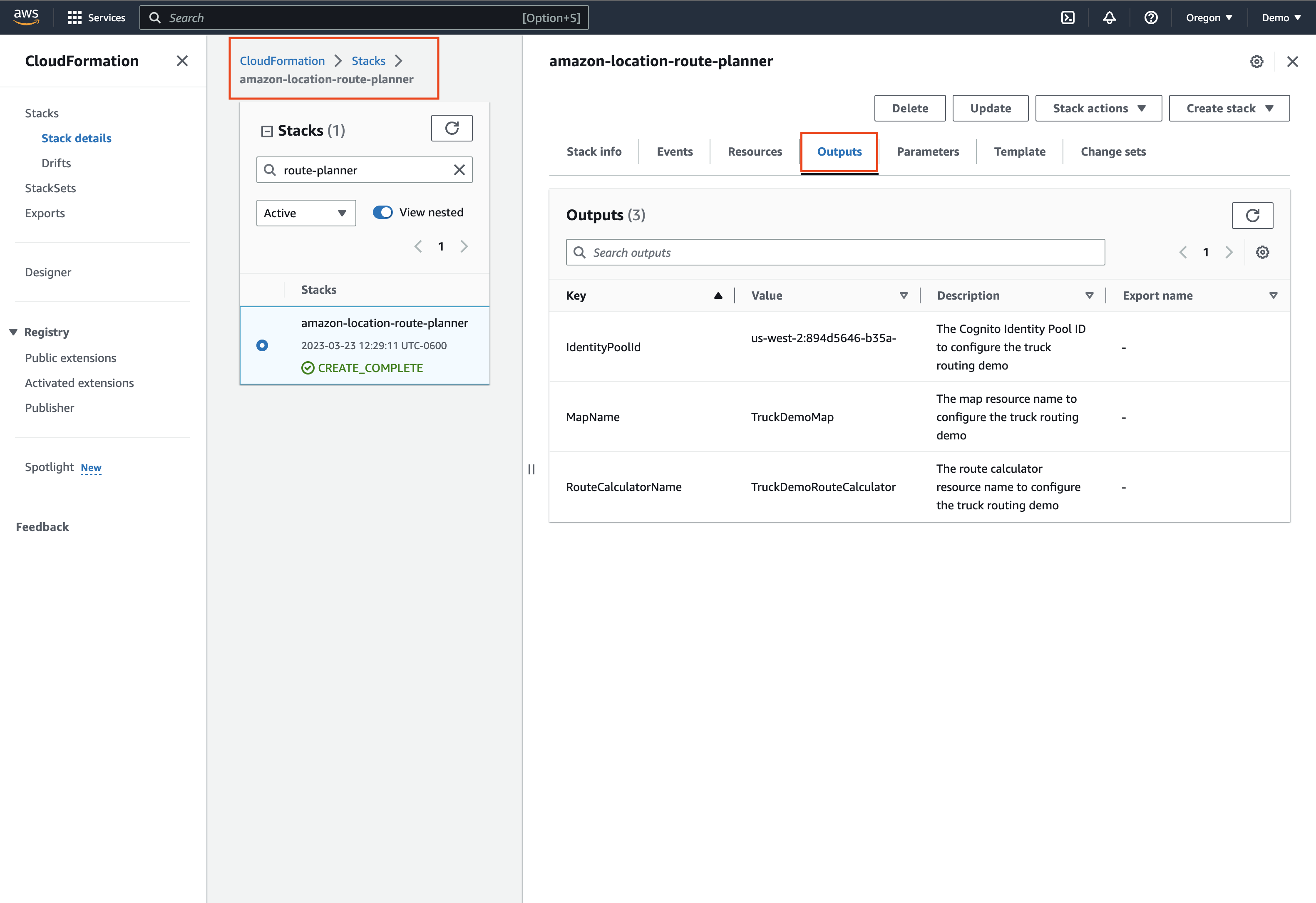The image size is (1316, 903).
Task: Collapse the split panel divider control
Action: click(x=531, y=469)
